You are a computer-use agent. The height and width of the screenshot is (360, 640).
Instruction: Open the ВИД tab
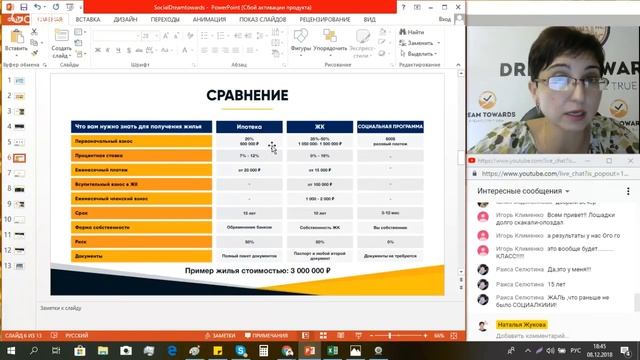[x=369, y=19]
